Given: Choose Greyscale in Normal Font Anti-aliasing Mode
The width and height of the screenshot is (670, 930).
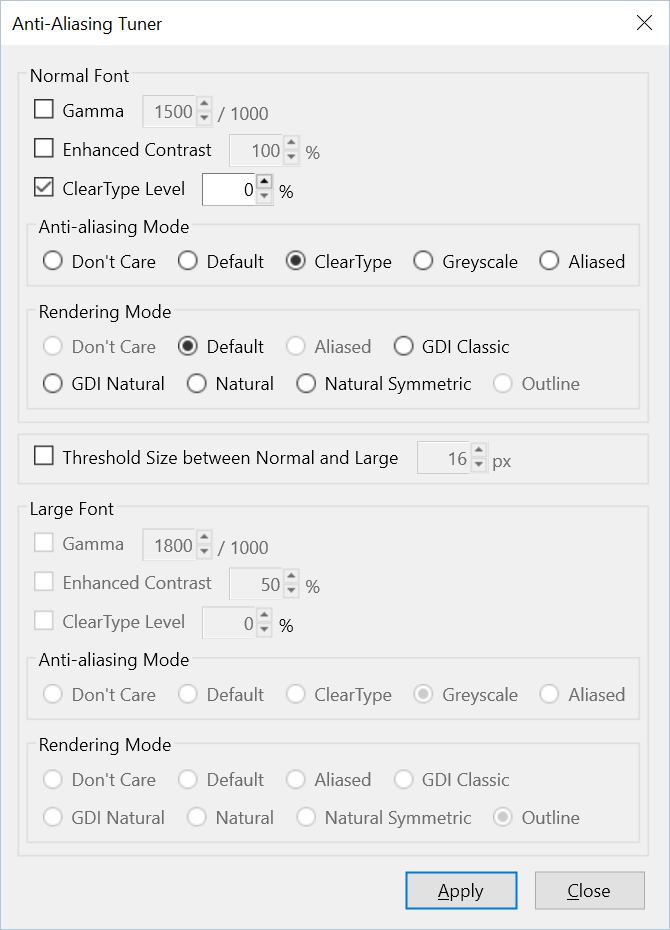Looking at the screenshot, I should pyautogui.click(x=424, y=261).
